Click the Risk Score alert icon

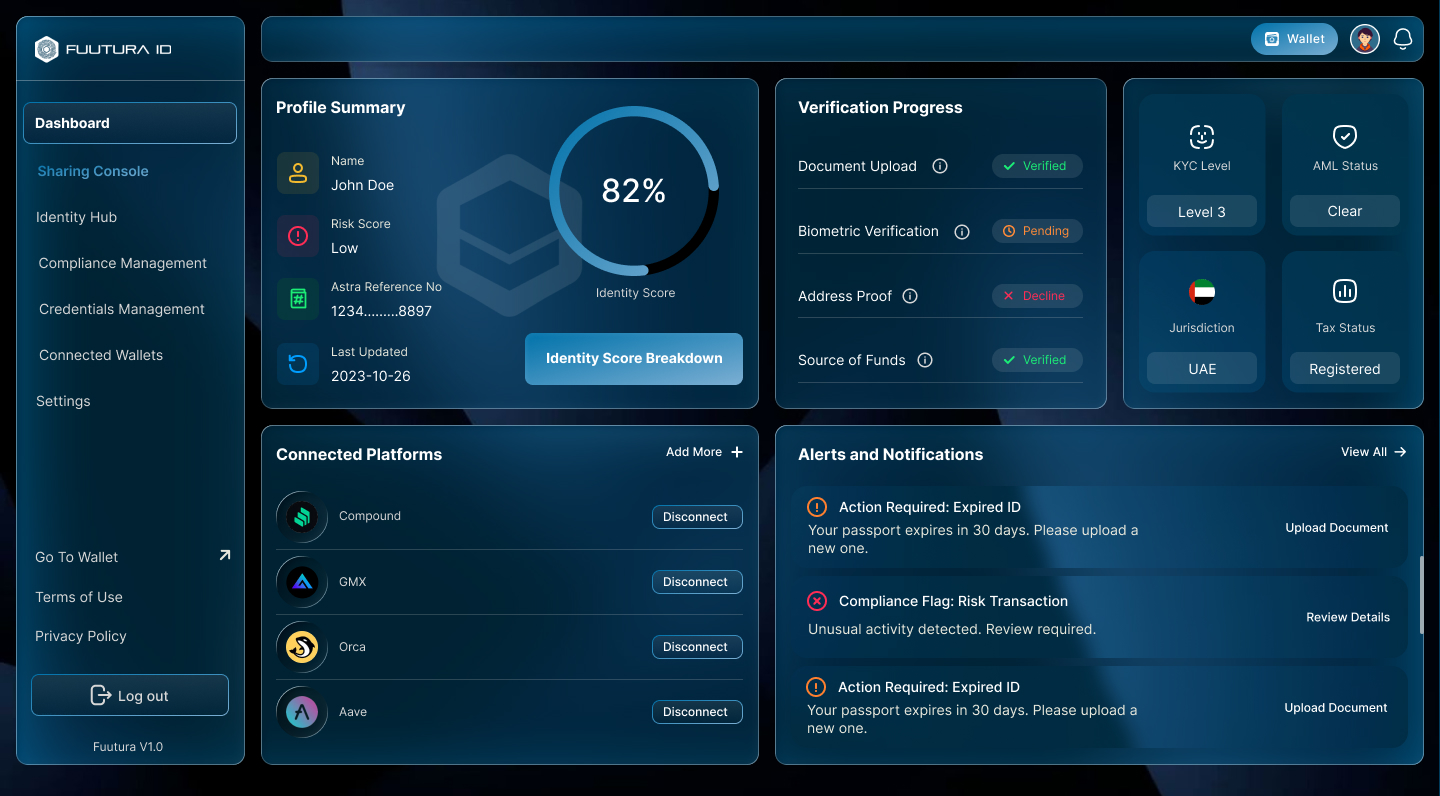298,236
